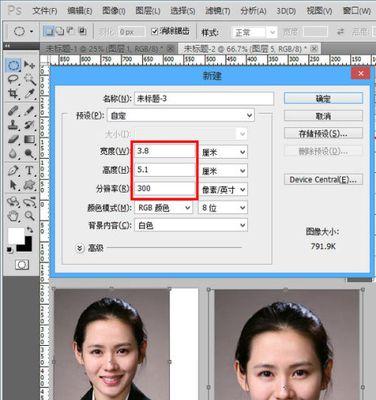
Task: Open the 图层(L) menu
Action: coord(148,11)
